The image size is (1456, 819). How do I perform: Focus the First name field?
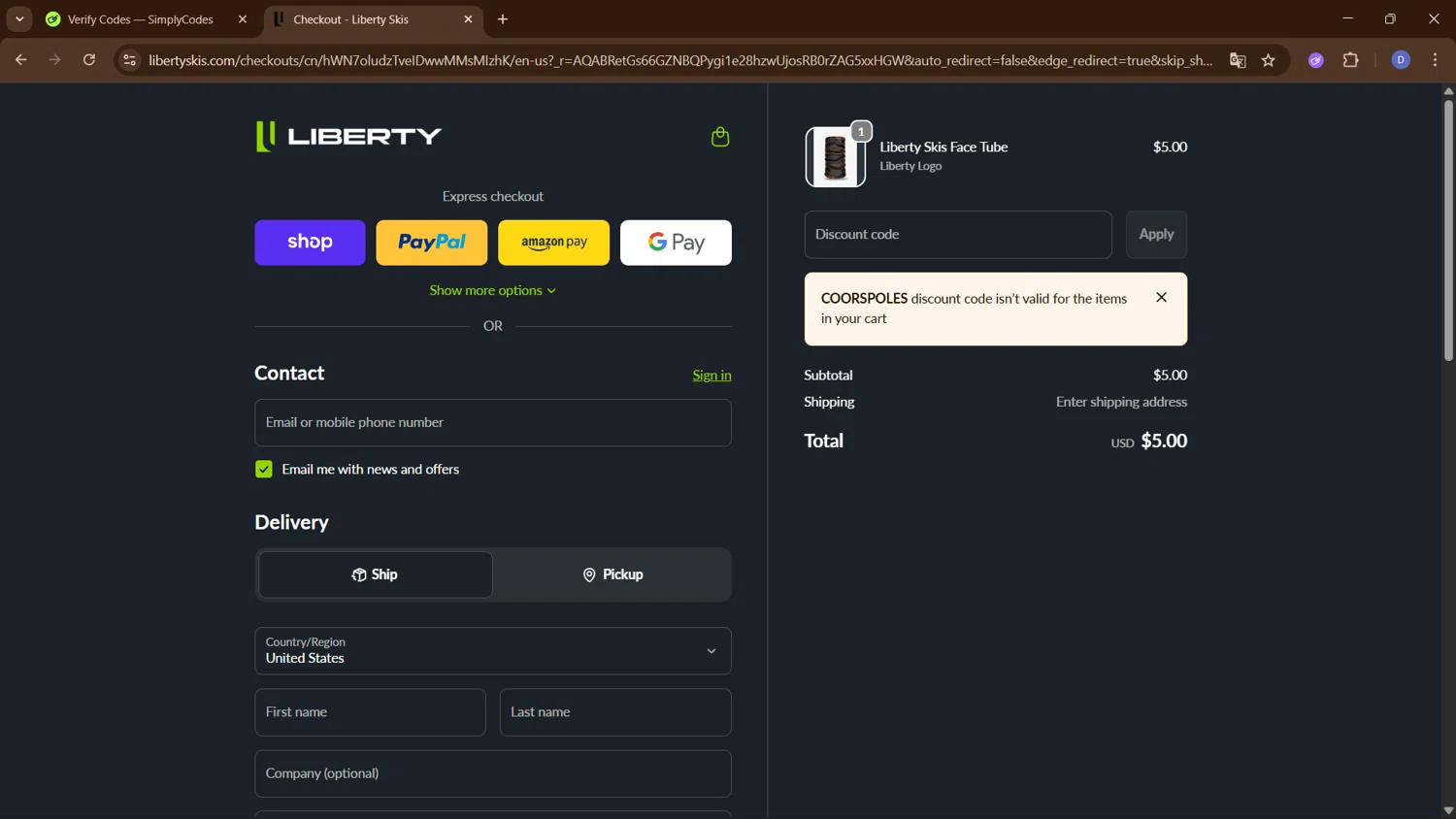[370, 712]
